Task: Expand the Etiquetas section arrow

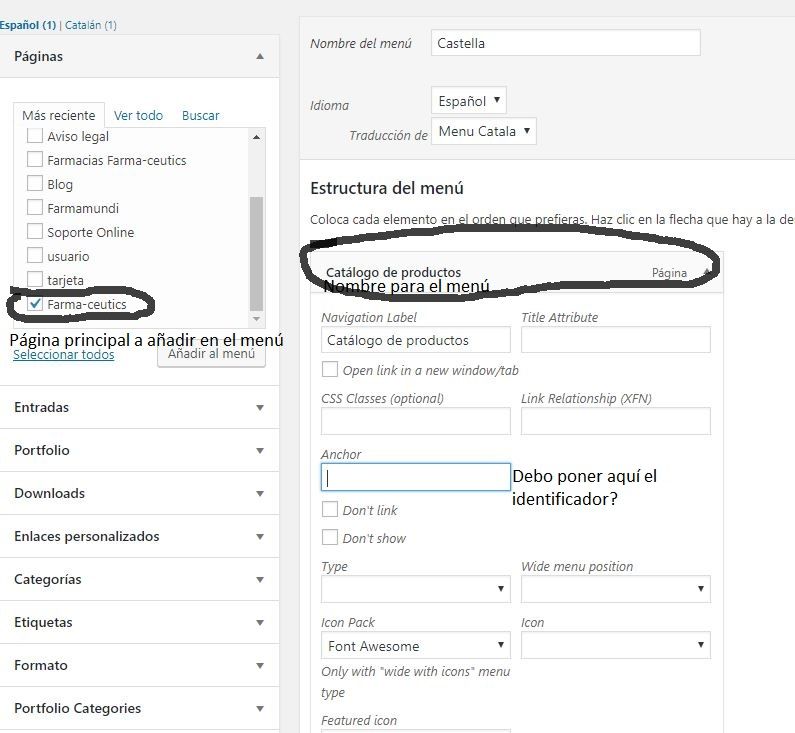Action: point(260,623)
